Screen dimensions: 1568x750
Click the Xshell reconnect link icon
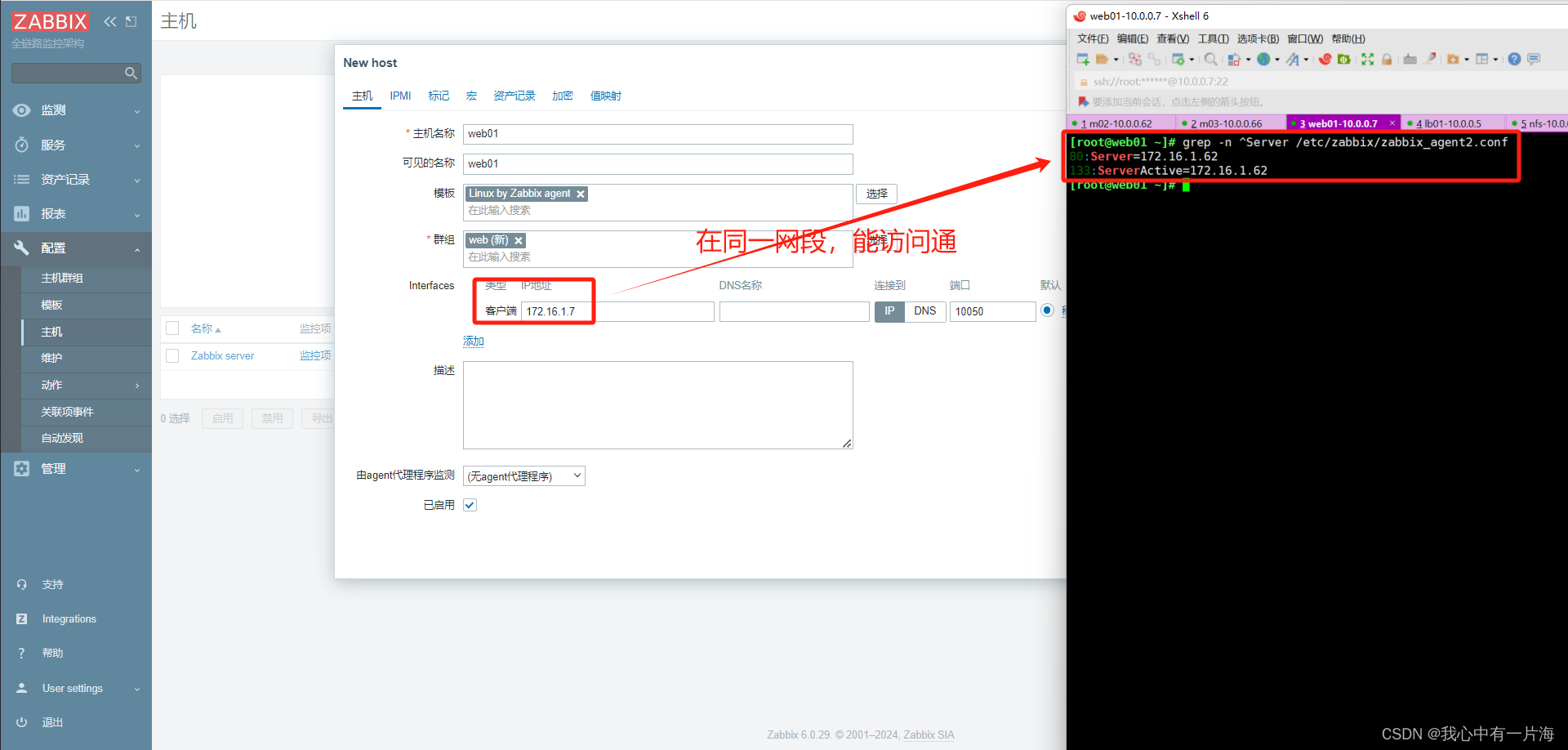tap(1154, 59)
